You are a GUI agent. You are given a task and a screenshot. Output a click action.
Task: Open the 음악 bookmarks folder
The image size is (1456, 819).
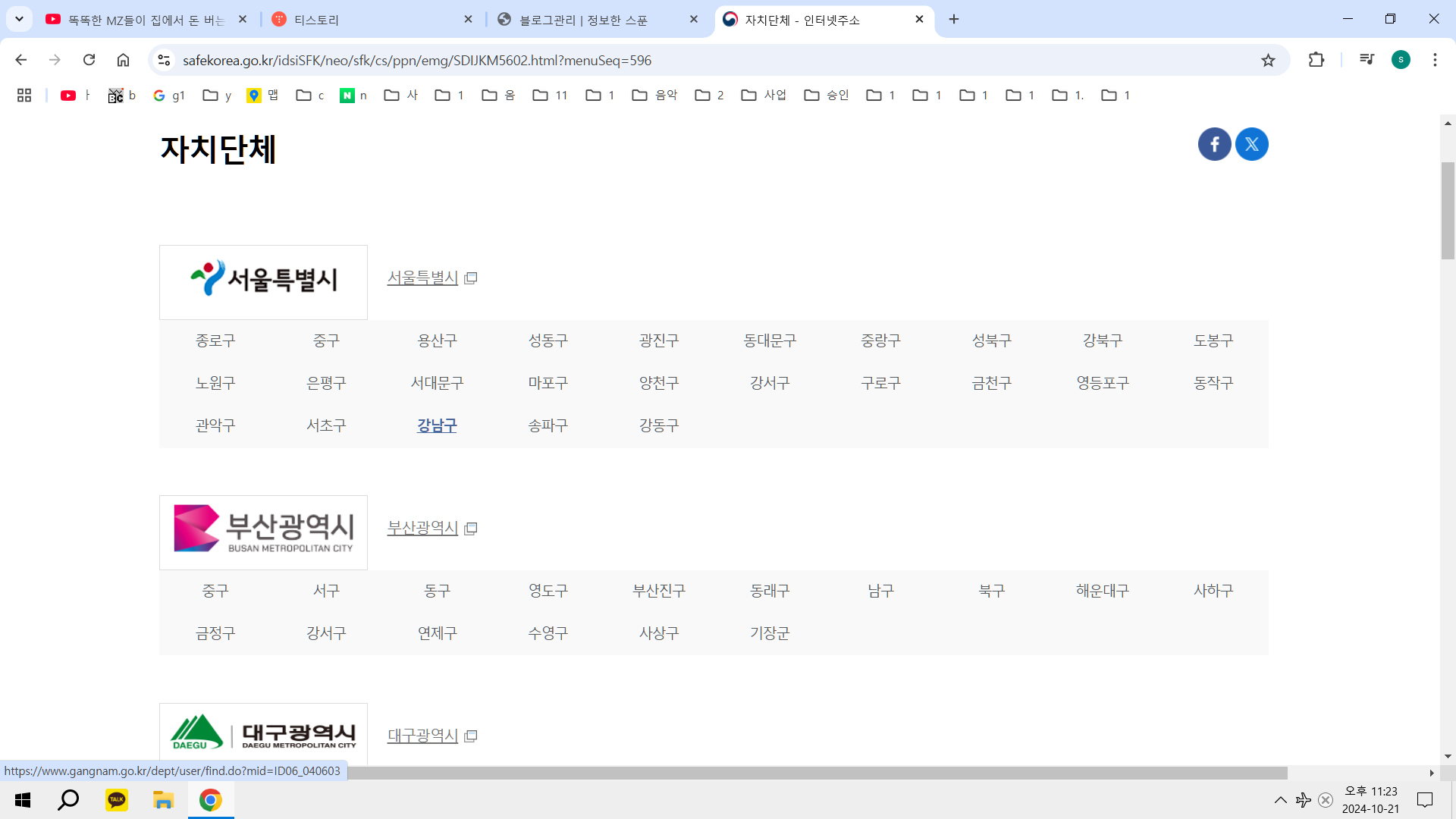pos(655,95)
